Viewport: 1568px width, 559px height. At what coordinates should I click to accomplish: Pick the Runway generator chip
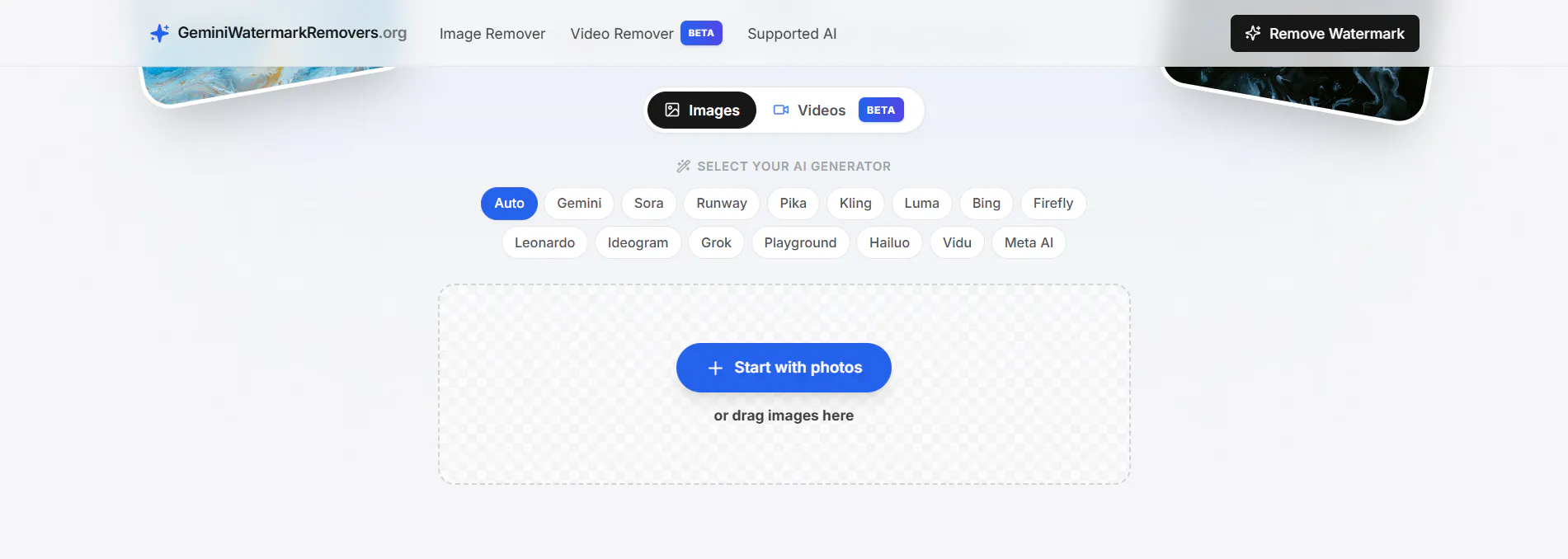[722, 204]
